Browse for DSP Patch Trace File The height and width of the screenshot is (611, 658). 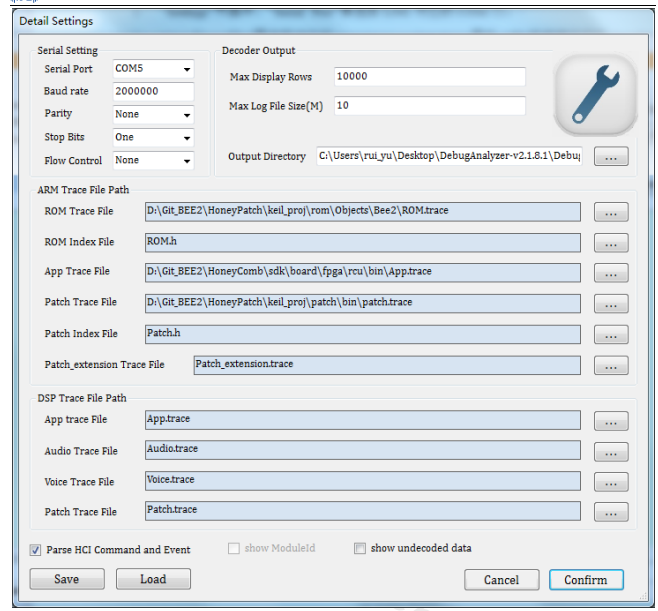pyautogui.click(x=611, y=512)
